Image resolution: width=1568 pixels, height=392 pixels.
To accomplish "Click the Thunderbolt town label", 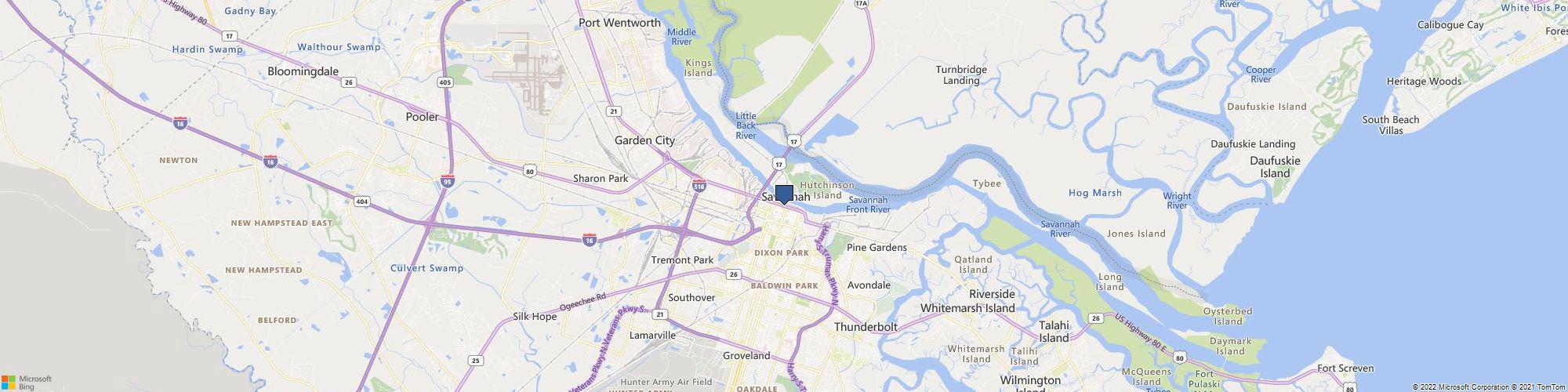I will point(865,326).
